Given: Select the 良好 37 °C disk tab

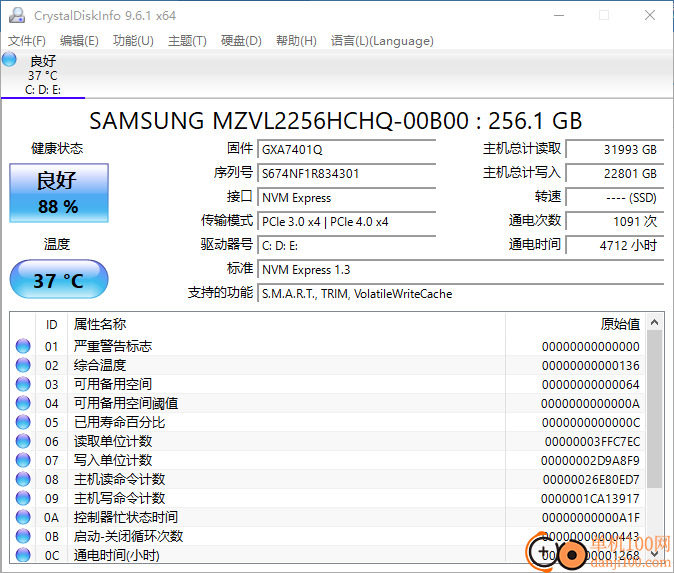Looking at the screenshot, I should [x=43, y=75].
